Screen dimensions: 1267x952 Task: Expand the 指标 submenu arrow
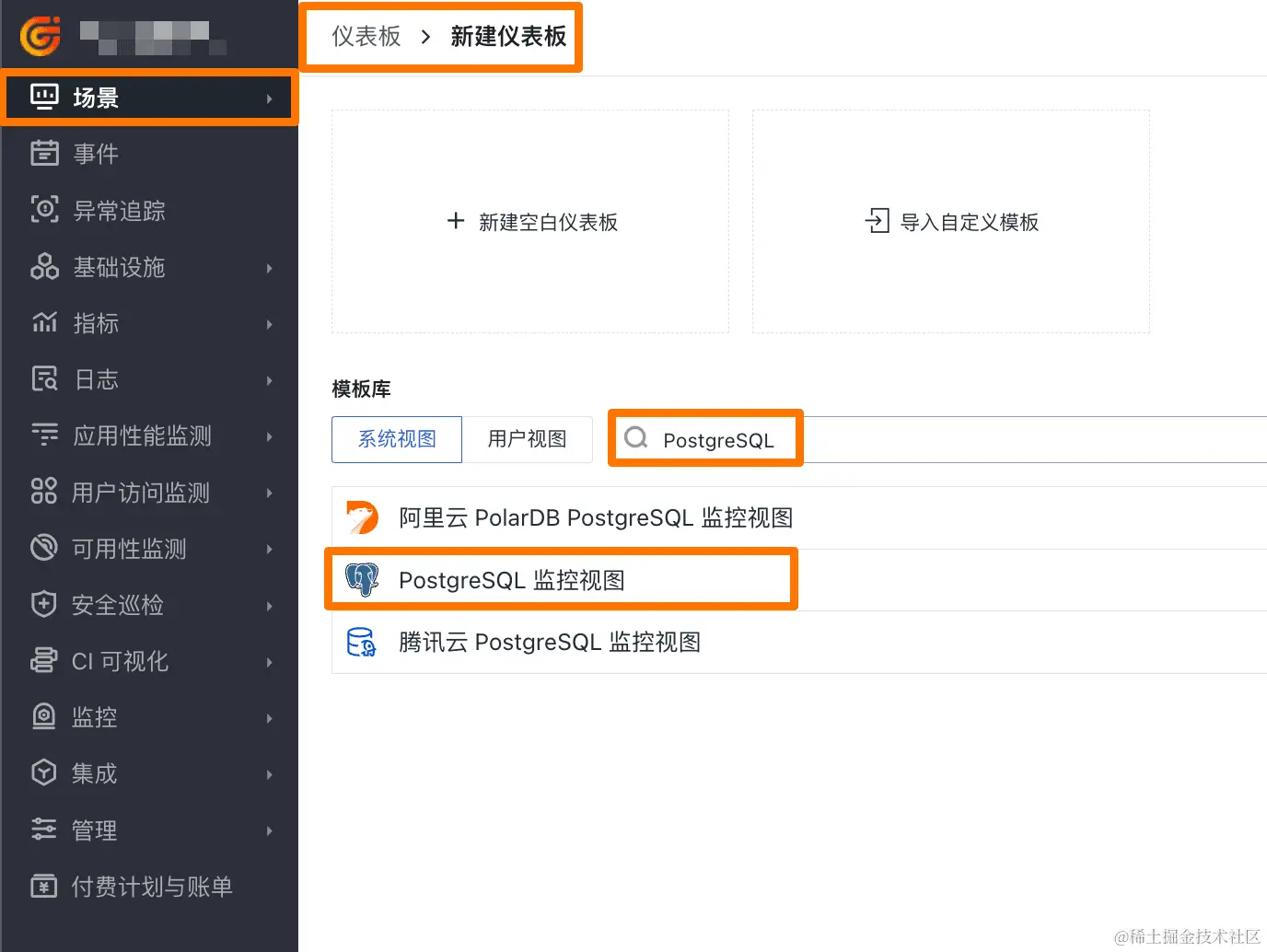(x=269, y=324)
